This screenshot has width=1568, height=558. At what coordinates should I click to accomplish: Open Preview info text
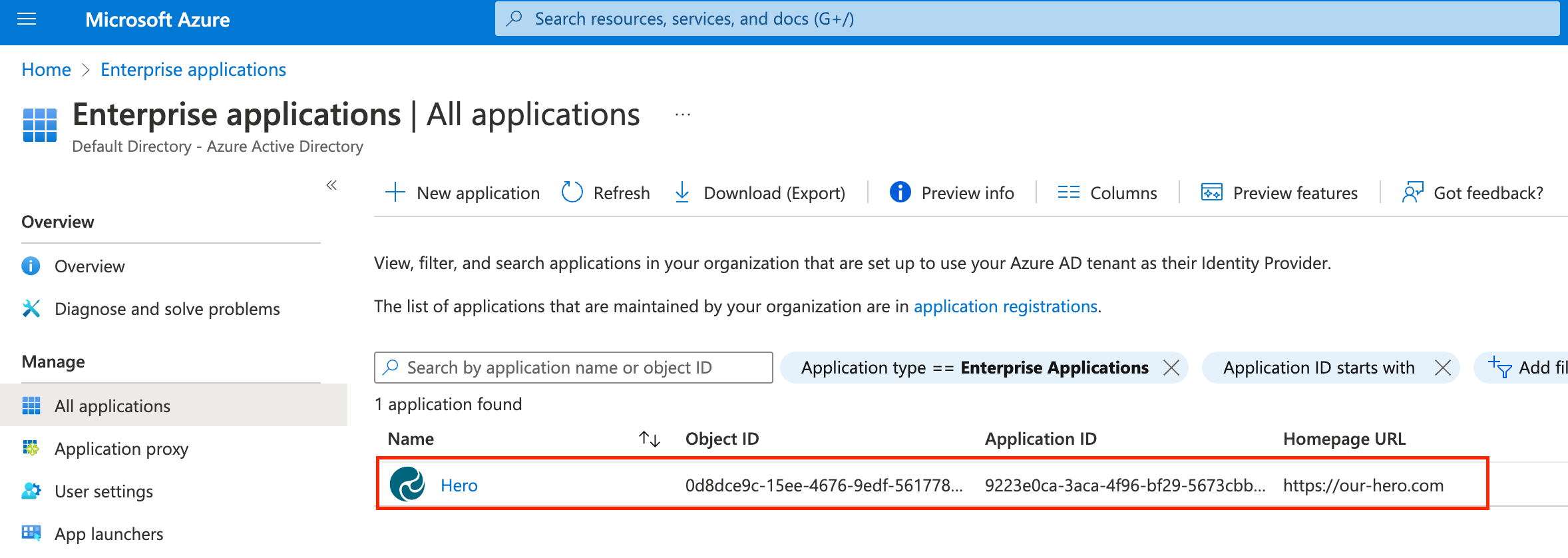tap(968, 193)
